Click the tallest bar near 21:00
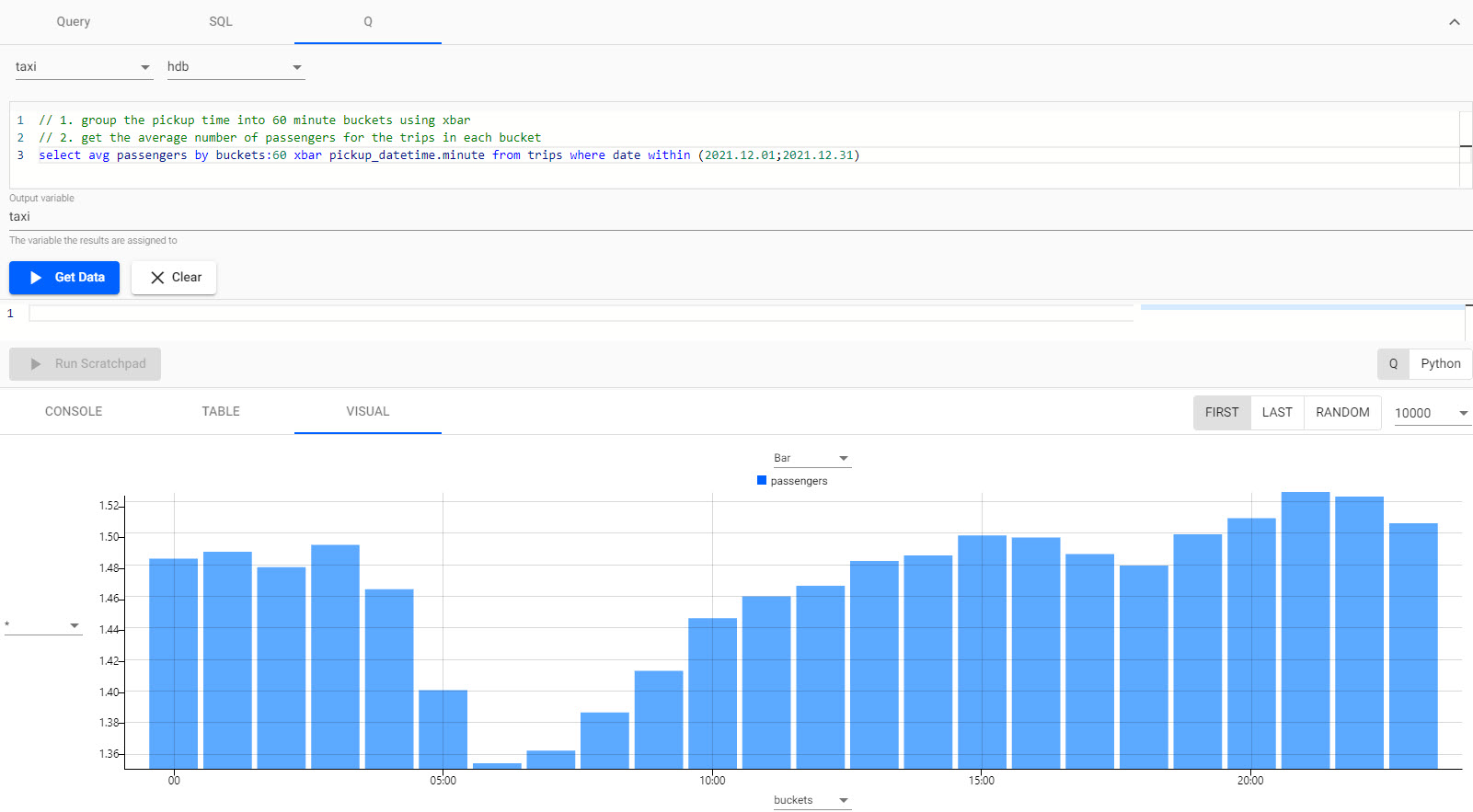This screenshot has height=812, width=1473. 1306,630
